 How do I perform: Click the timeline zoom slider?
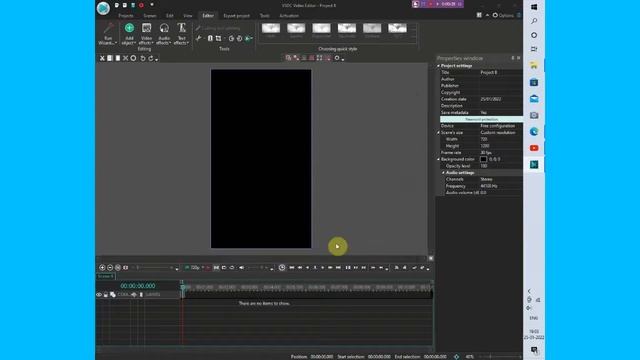[154, 268]
